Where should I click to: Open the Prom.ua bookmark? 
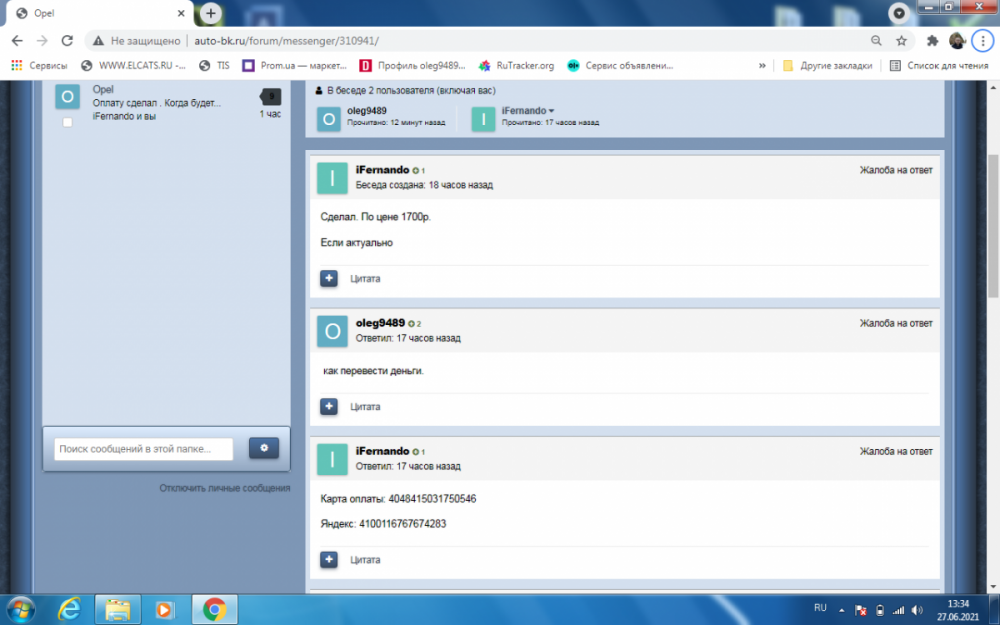click(295, 65)
